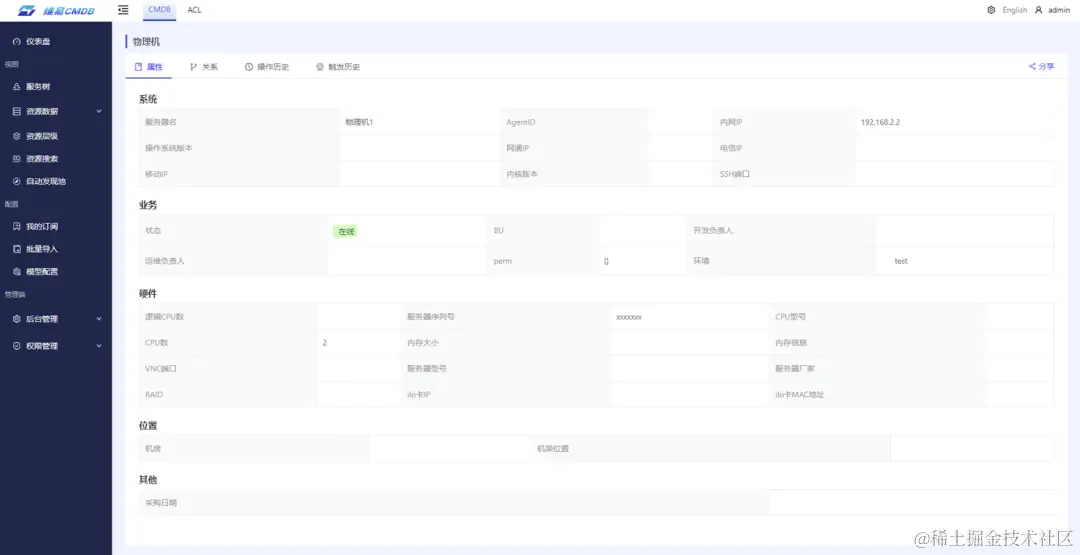Expand the 资源数据 submenu chevron
Image resolution: width=1080 pixels, height=555 pixels.
pos(99,112)
